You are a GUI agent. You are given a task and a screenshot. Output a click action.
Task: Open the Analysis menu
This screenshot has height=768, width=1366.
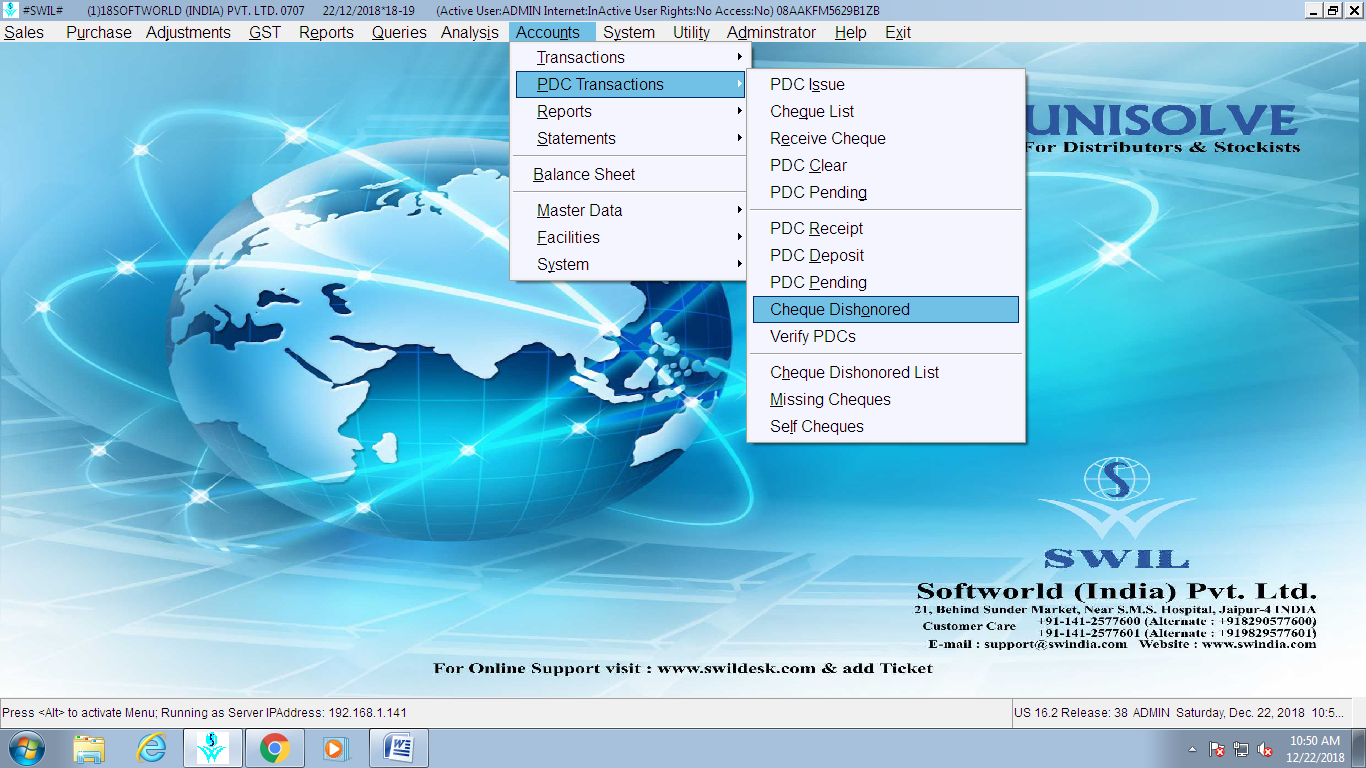pos(470,32)
